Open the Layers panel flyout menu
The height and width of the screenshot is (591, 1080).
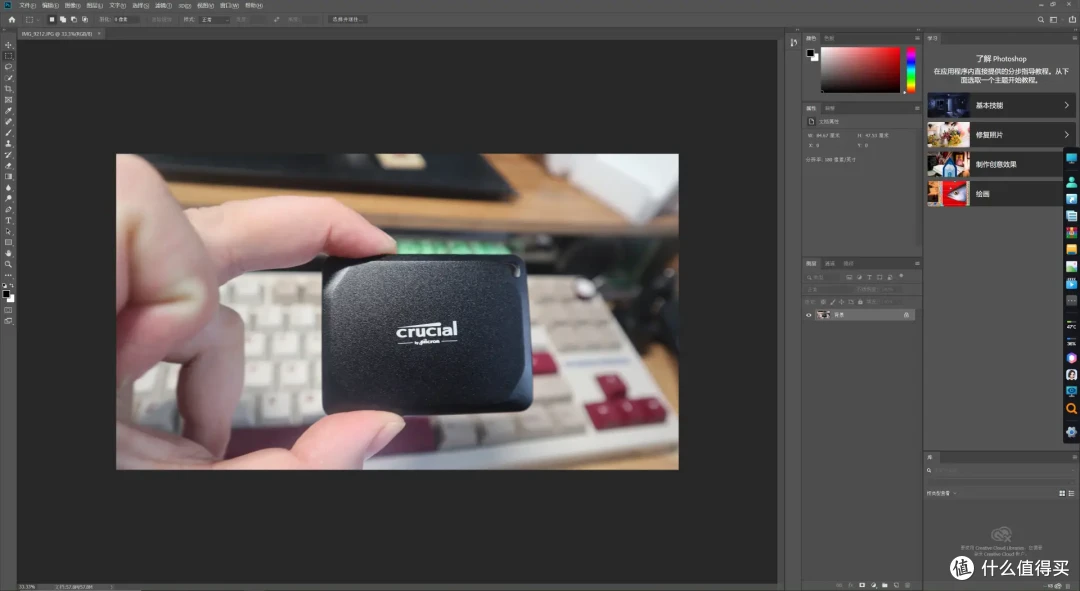tap(917, 263)
